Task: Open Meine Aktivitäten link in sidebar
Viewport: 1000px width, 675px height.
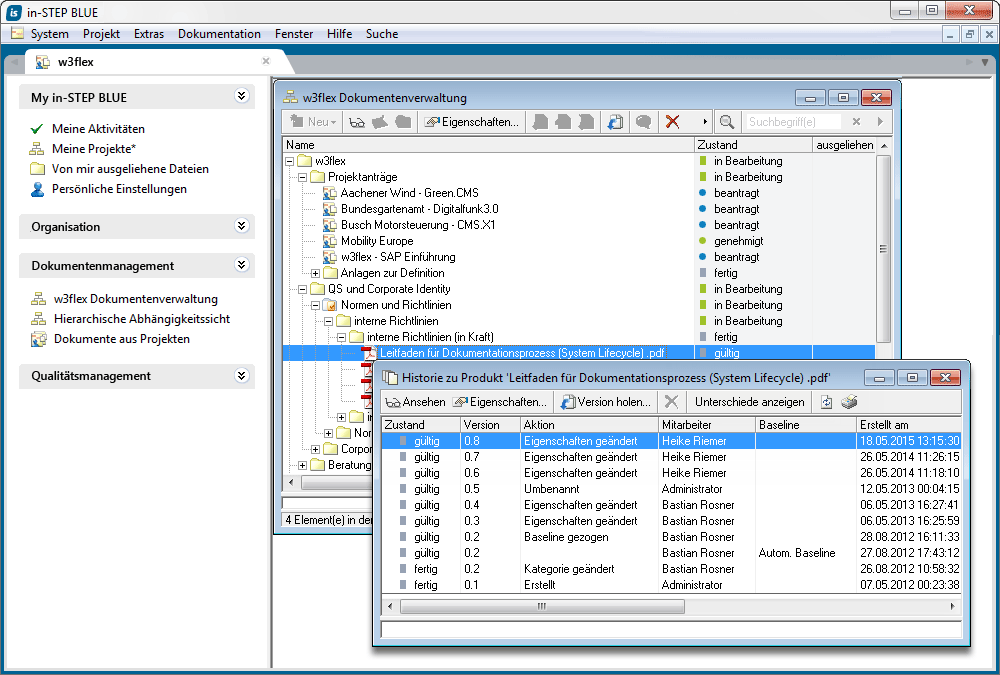Action: (98, 129)
